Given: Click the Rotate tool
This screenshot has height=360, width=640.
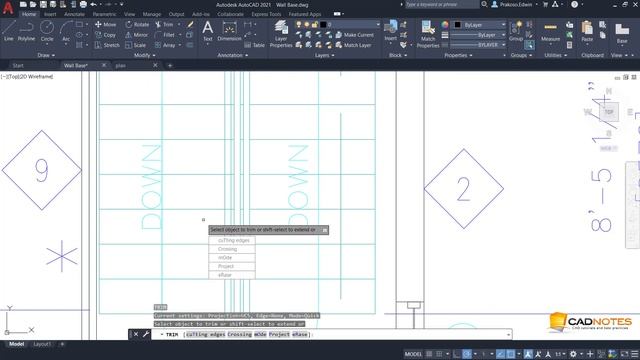Looking at the screenshot, I should pos(137,24).
